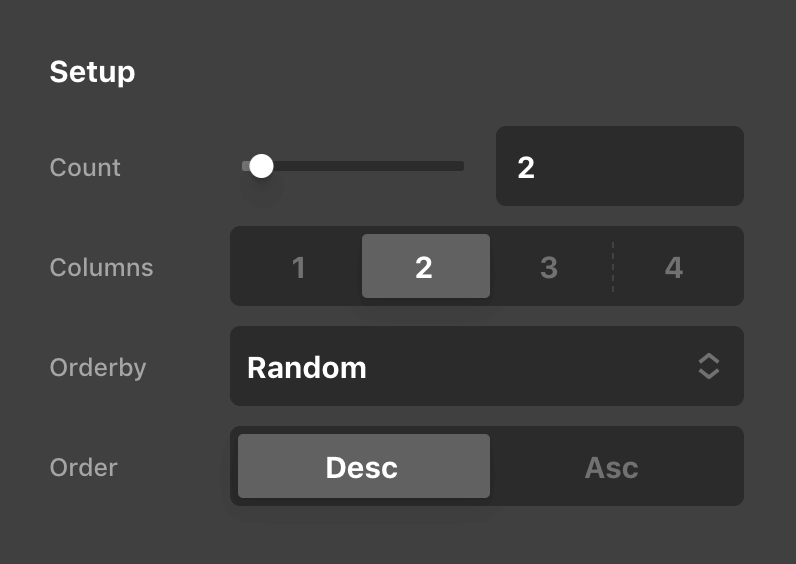Viewport: 796px width, 564px height.
Task: Click the Orderby label
Action: click(x=98, y=367)
